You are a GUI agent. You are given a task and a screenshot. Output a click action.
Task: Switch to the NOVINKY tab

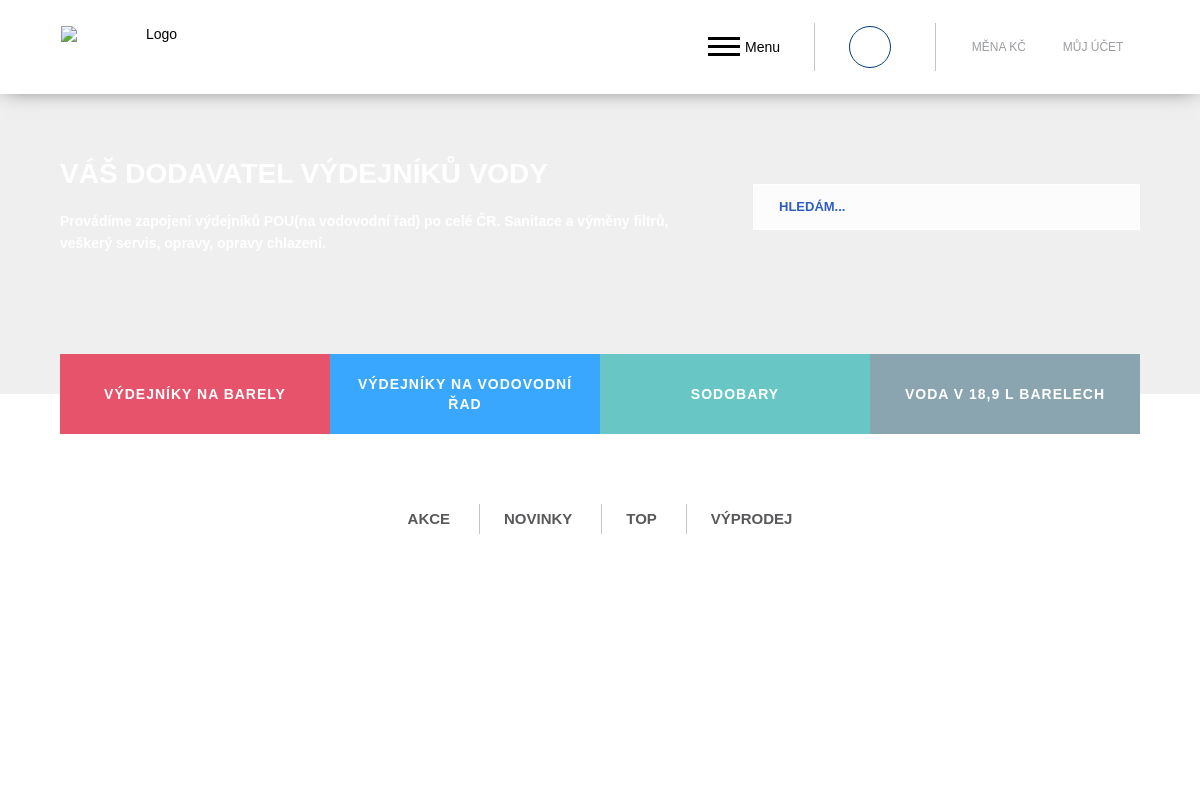click(x=538, y=519)
